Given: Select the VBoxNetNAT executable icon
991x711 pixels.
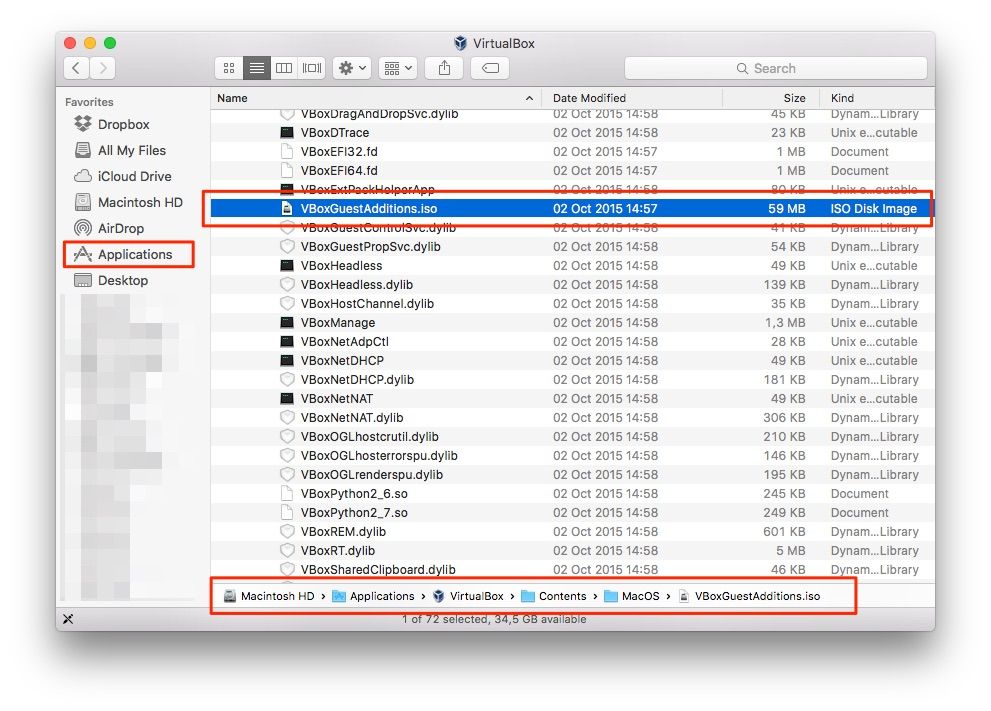Looking at the screenshot, I should click(x=287, y=398).
